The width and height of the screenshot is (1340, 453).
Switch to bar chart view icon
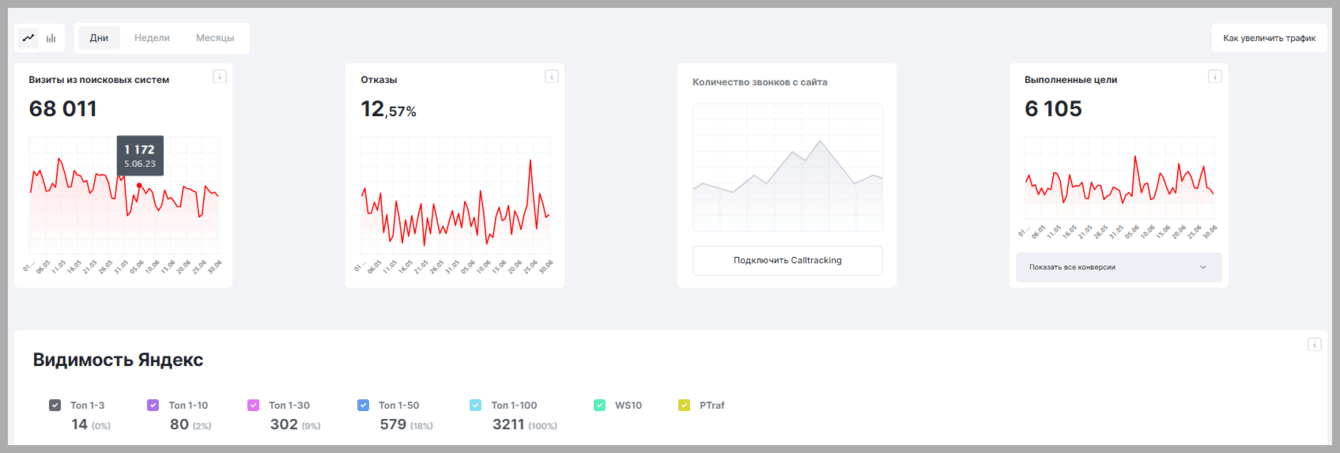point(51,38)
